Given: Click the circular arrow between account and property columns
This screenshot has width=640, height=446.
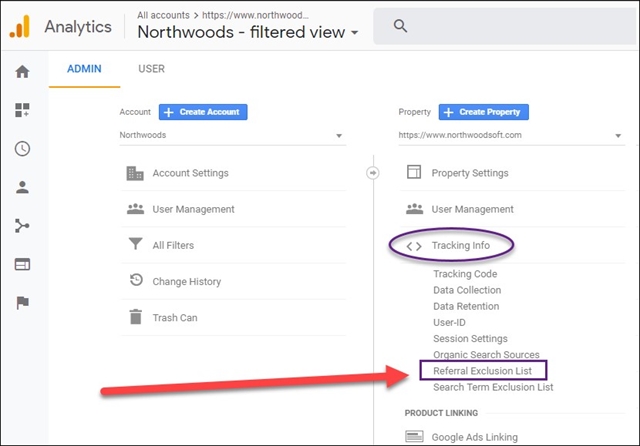Looking at the screenshot, I should point(372,173).
